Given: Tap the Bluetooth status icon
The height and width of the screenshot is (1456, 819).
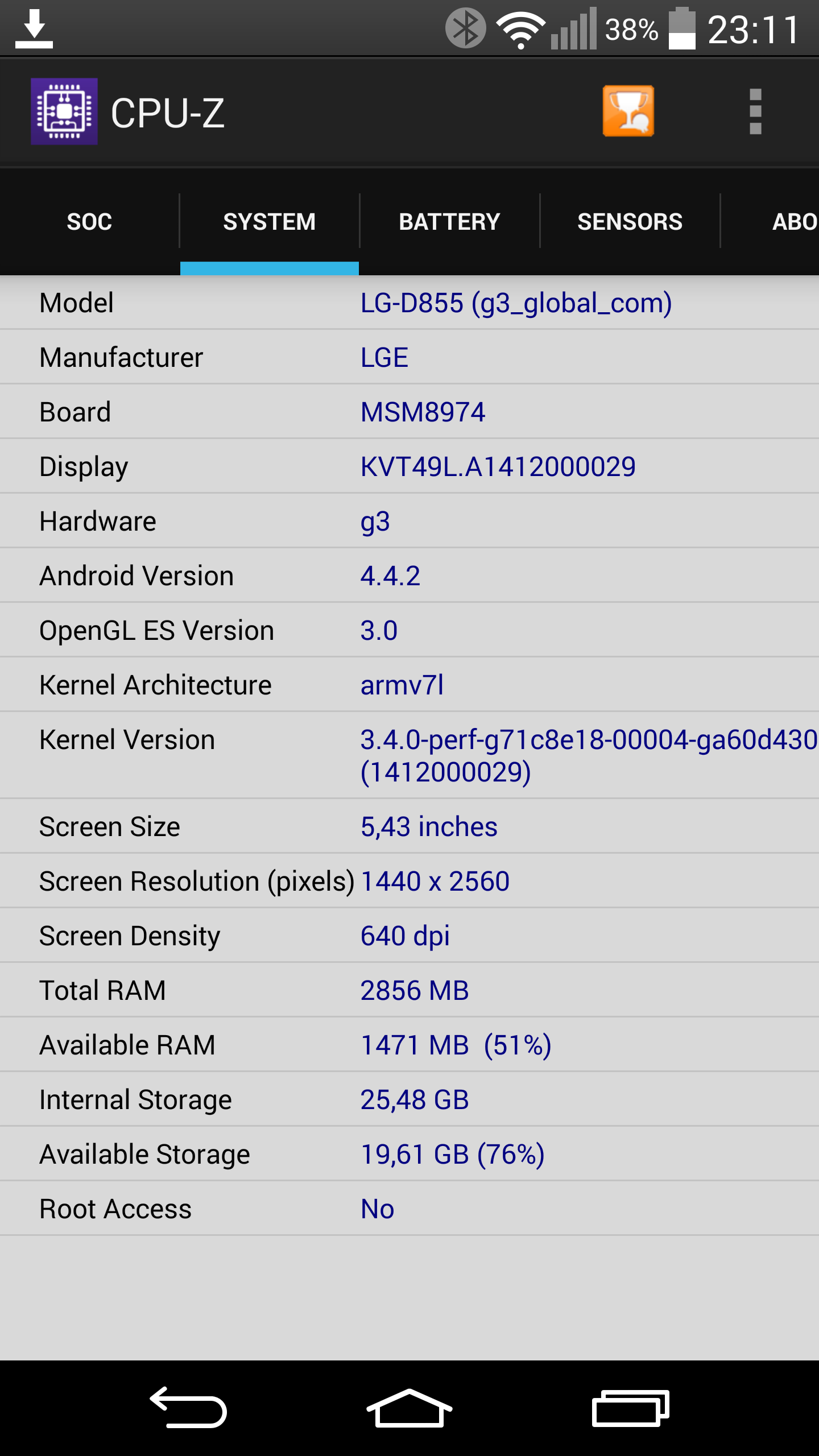Looking at the screenshot, I should tap(465, 28).
